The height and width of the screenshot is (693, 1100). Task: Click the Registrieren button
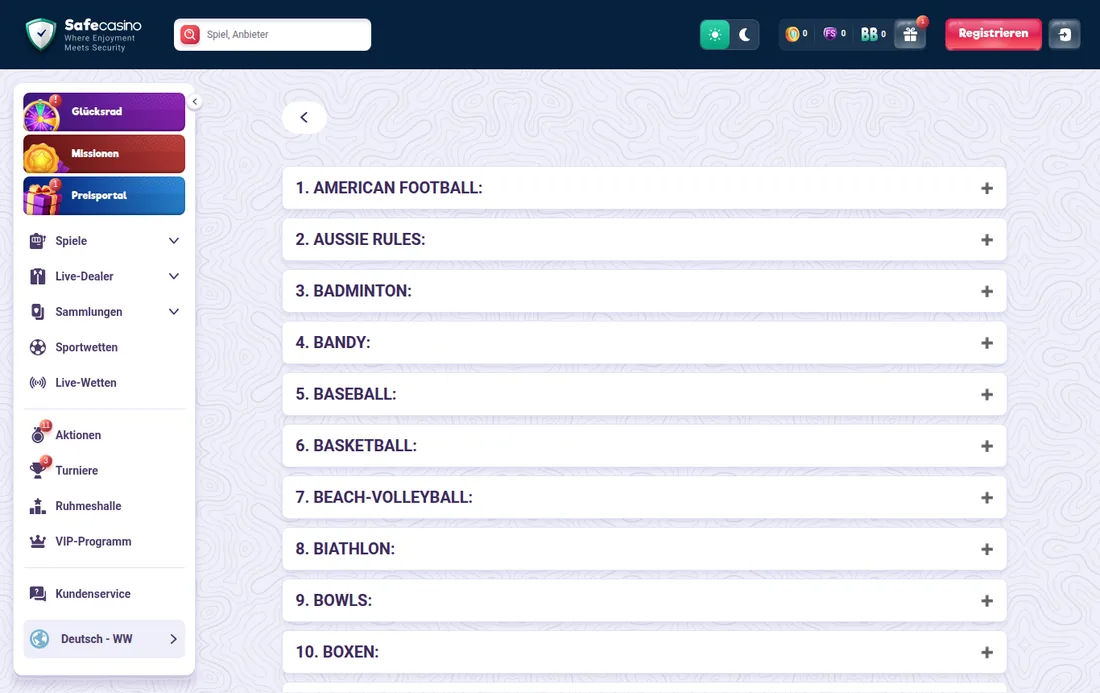[x=993, y=34]
